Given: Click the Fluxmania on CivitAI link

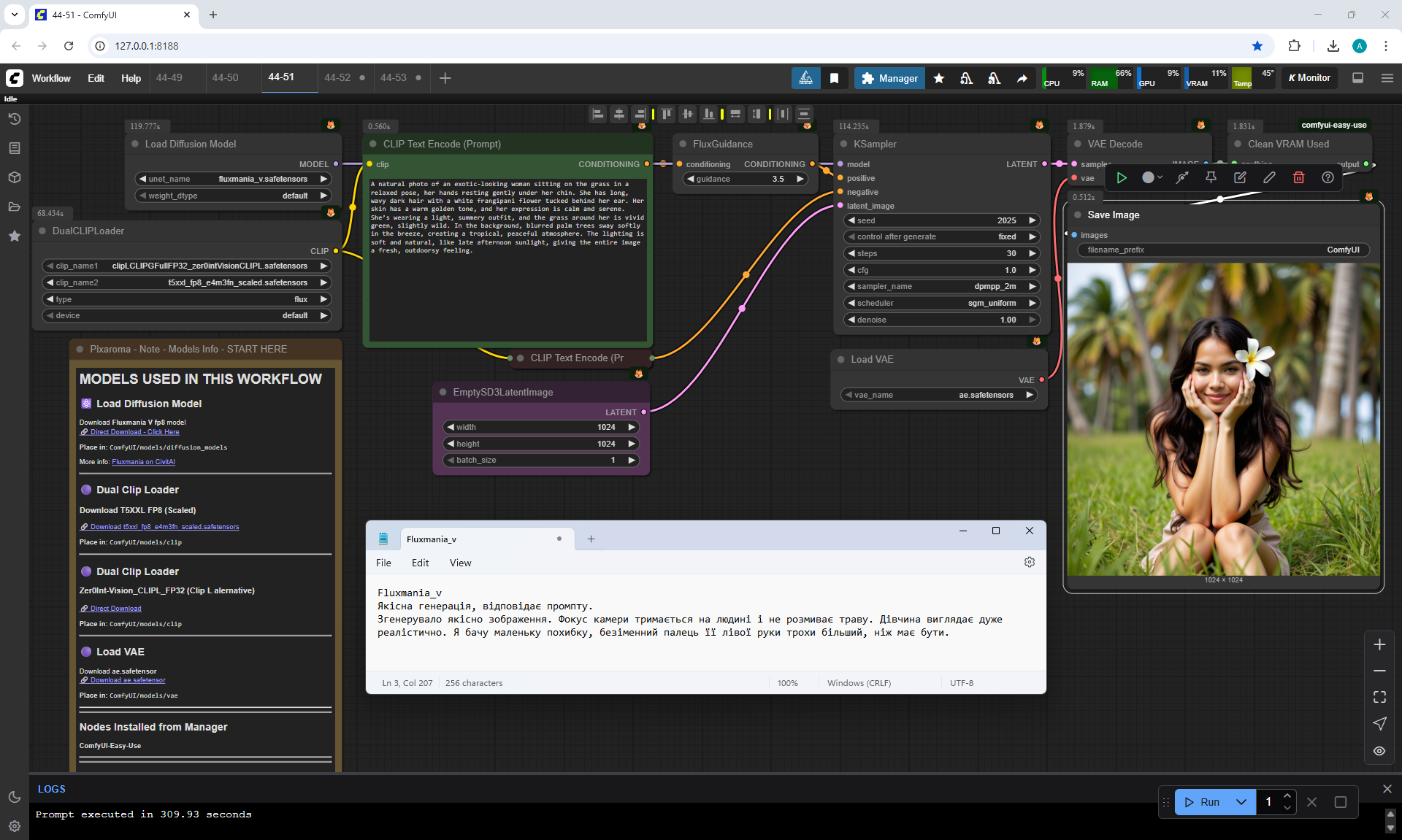Looking at the screenshot, I should pos(143,462).
